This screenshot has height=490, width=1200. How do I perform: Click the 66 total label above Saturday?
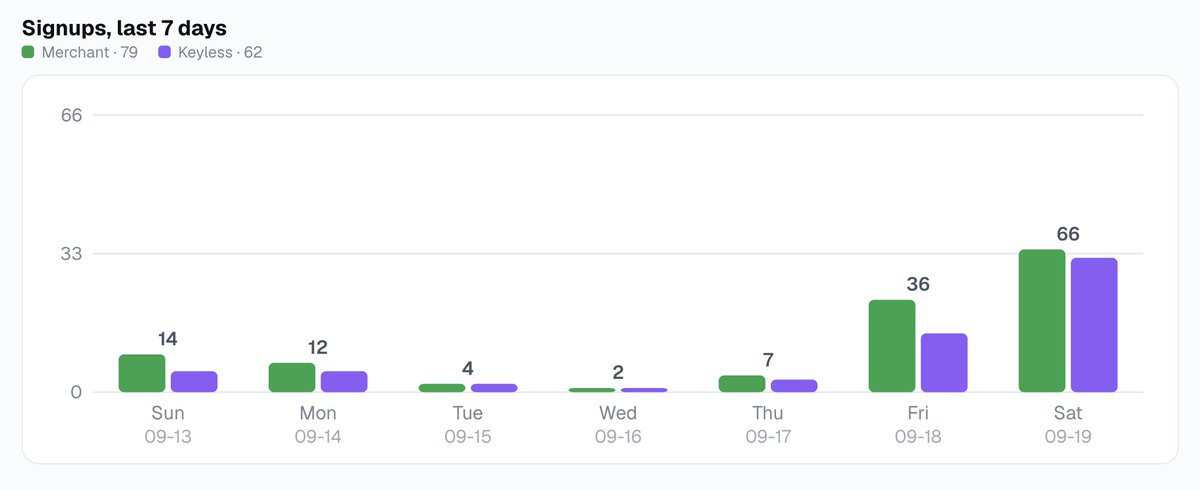coord(1068,234)
